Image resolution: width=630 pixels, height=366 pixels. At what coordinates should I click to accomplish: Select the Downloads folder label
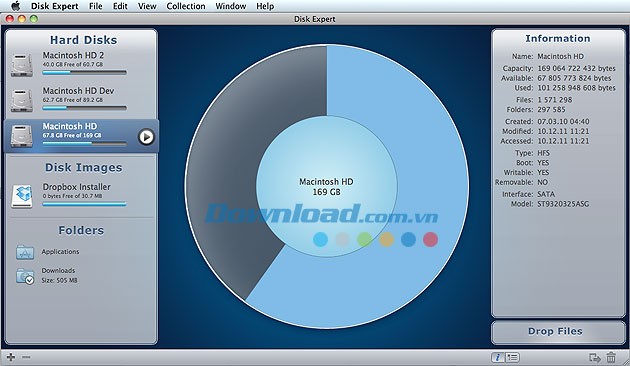pos(58,270)
